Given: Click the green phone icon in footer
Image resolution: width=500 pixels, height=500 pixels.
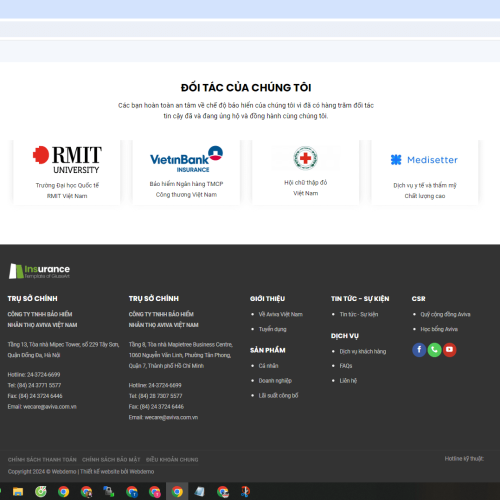Looking at the screenshot, I should tap(434, 350).
